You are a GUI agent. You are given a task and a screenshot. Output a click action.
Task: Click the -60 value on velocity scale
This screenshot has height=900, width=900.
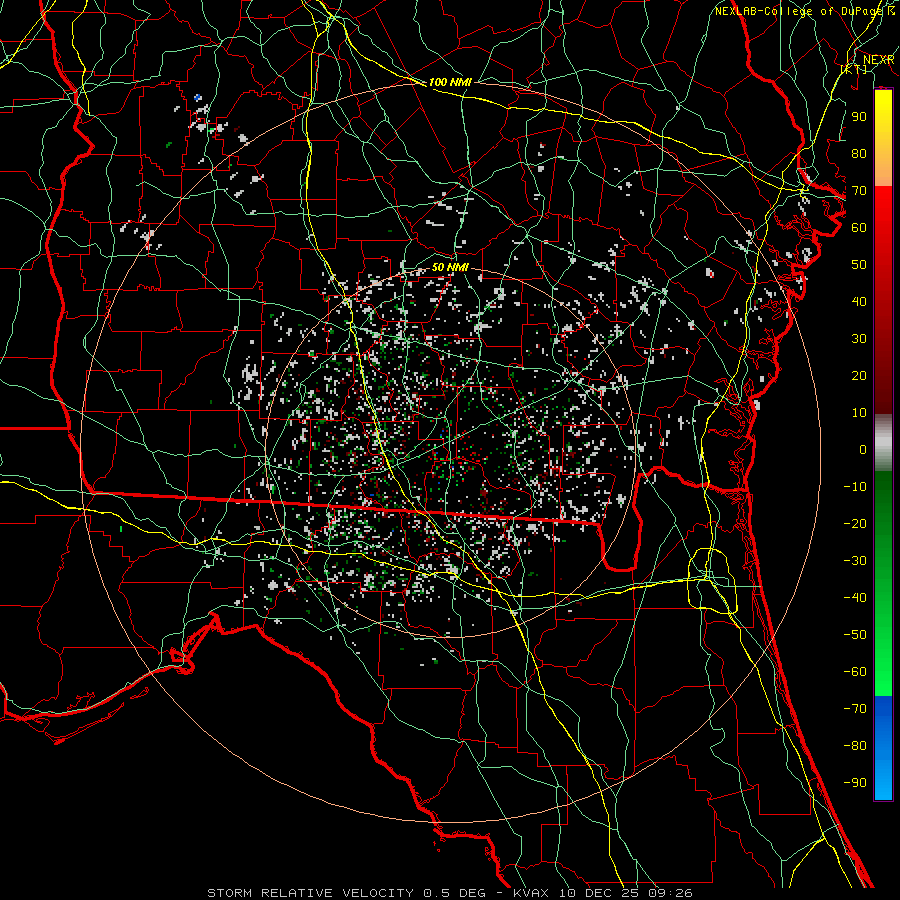click(855, 672)
